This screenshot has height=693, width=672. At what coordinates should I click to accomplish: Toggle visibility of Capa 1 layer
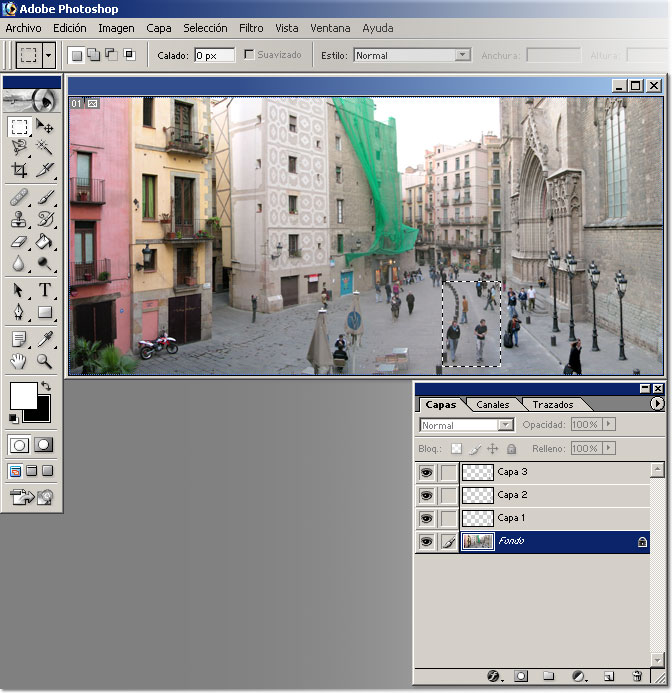(427, 518)
